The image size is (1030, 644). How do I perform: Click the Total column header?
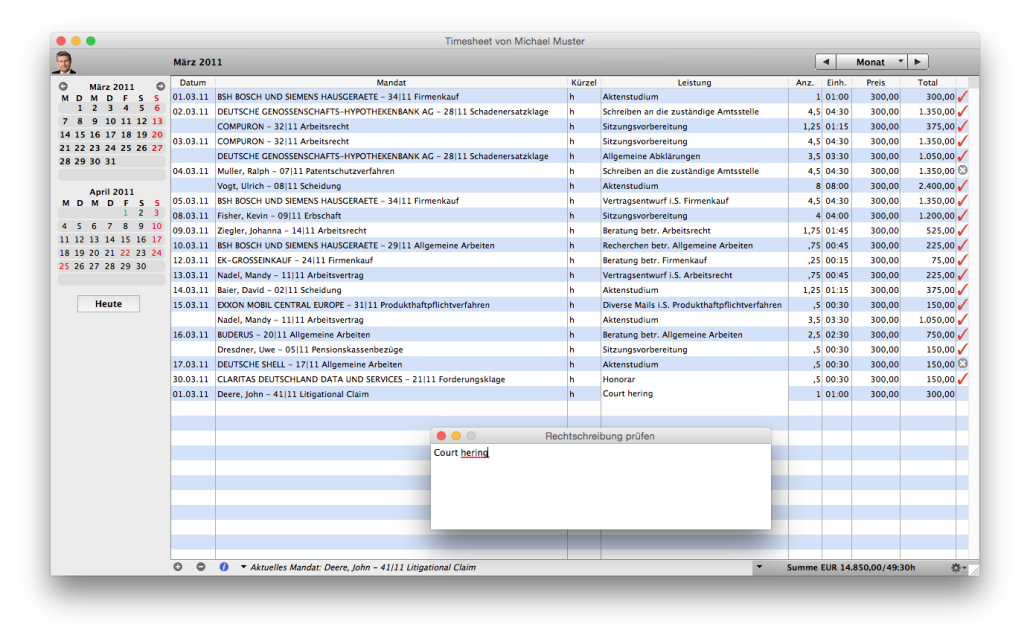927,82
